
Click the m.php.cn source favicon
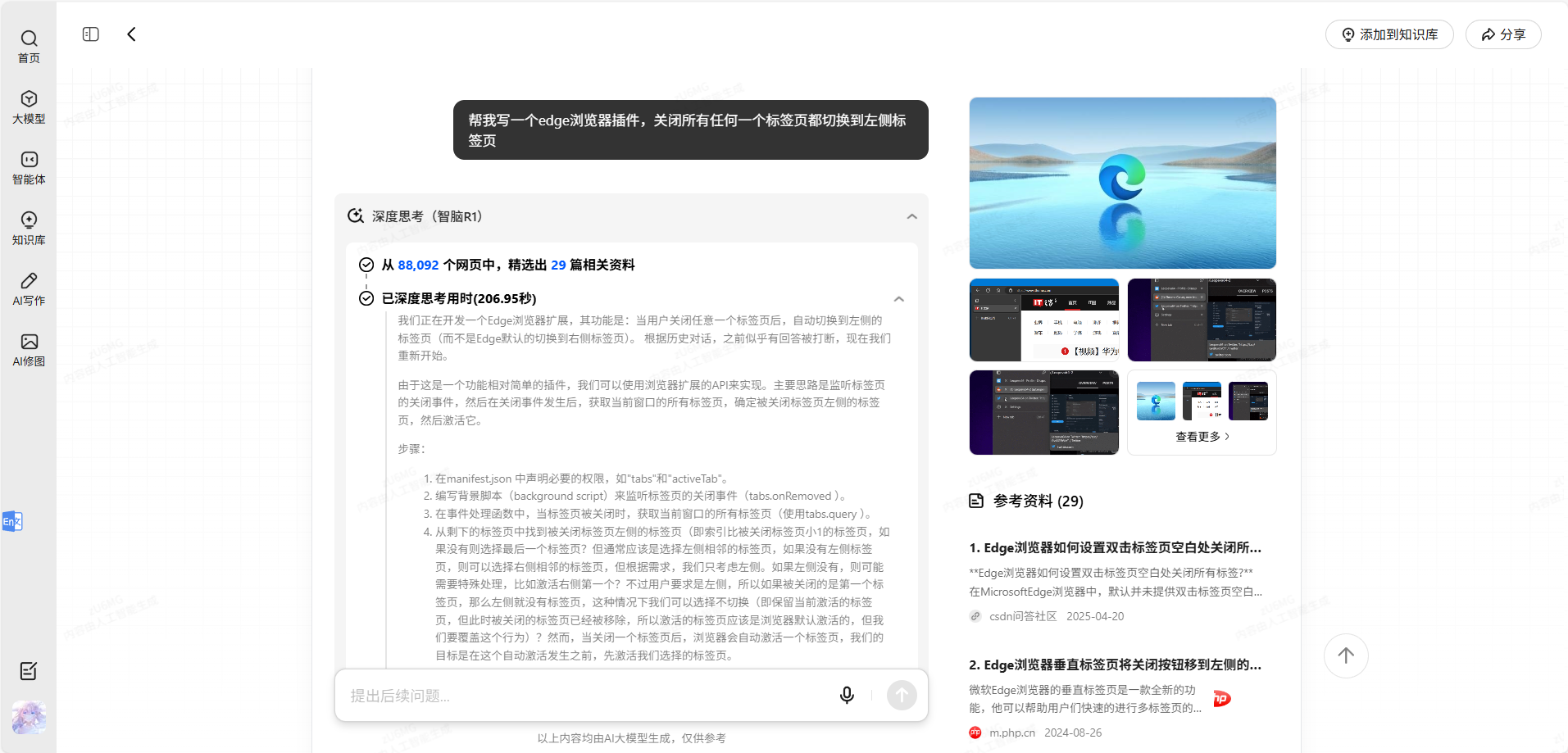point(975,733)
